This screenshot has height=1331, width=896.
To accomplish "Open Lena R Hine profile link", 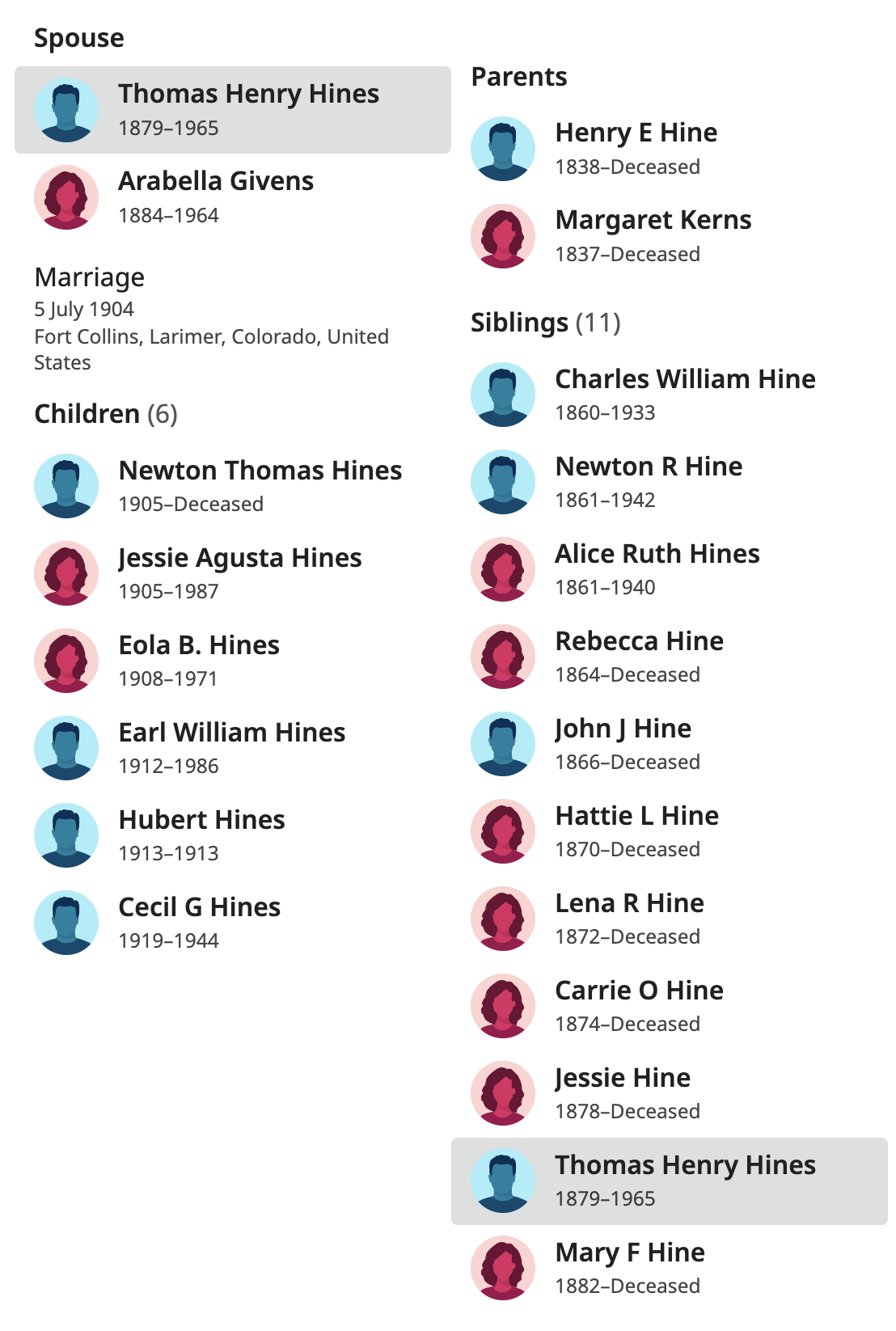I will pos(629,903).
